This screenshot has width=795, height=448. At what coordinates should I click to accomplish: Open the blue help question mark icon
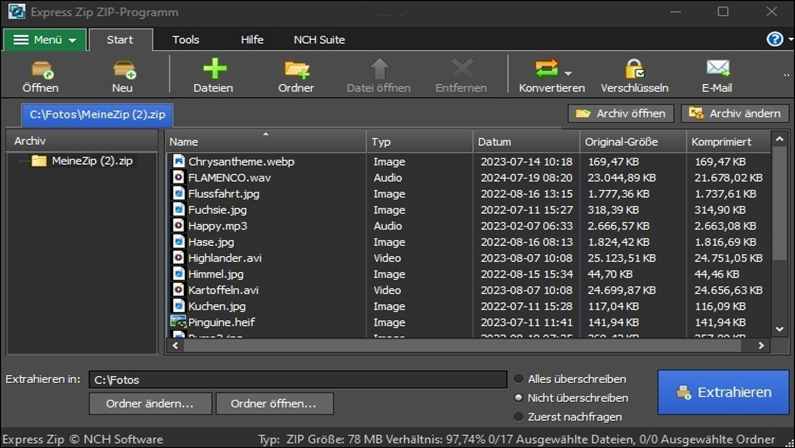pos(774,39)
